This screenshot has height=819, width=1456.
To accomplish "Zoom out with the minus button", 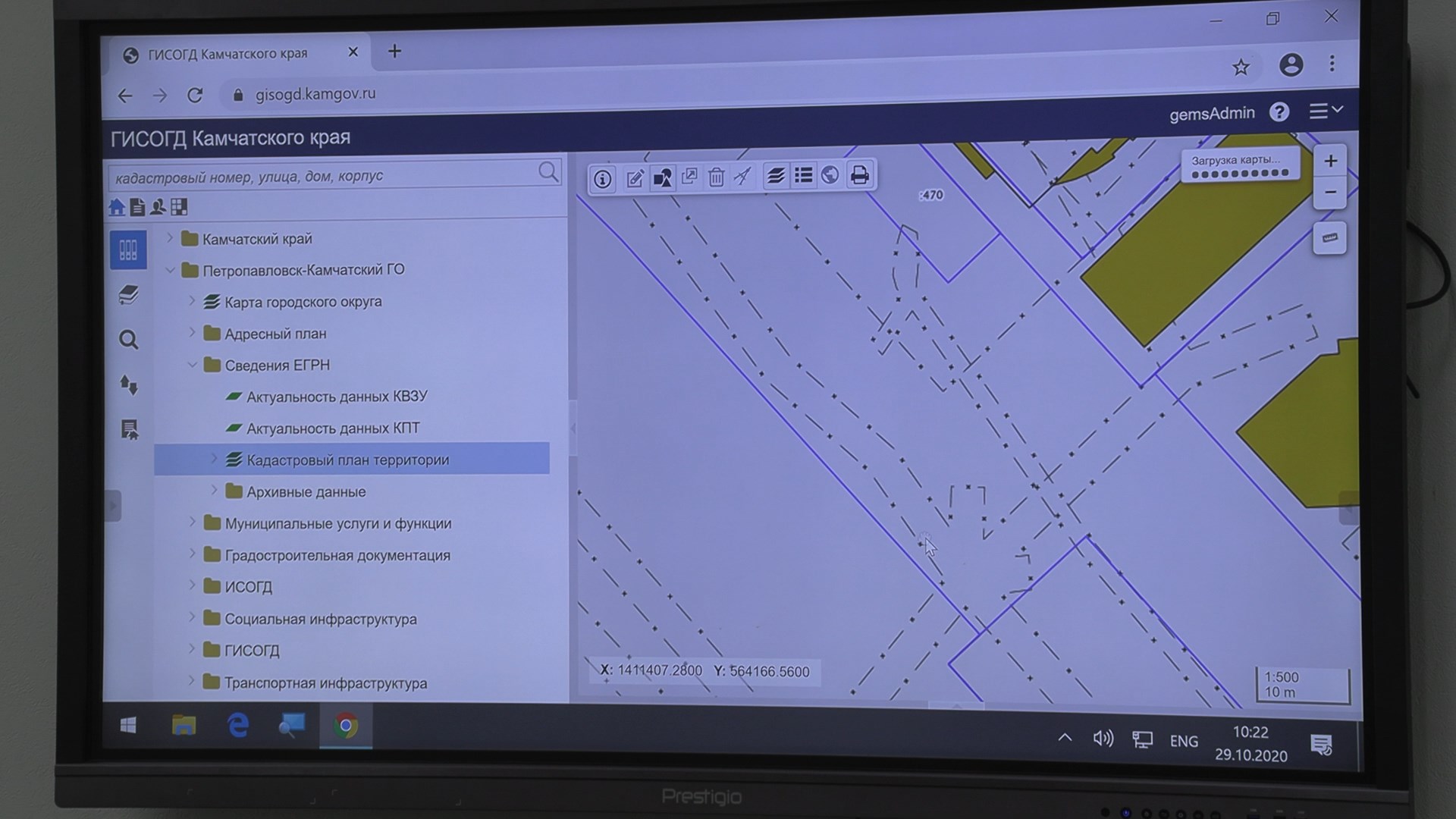I will [x=1330, y=193].
